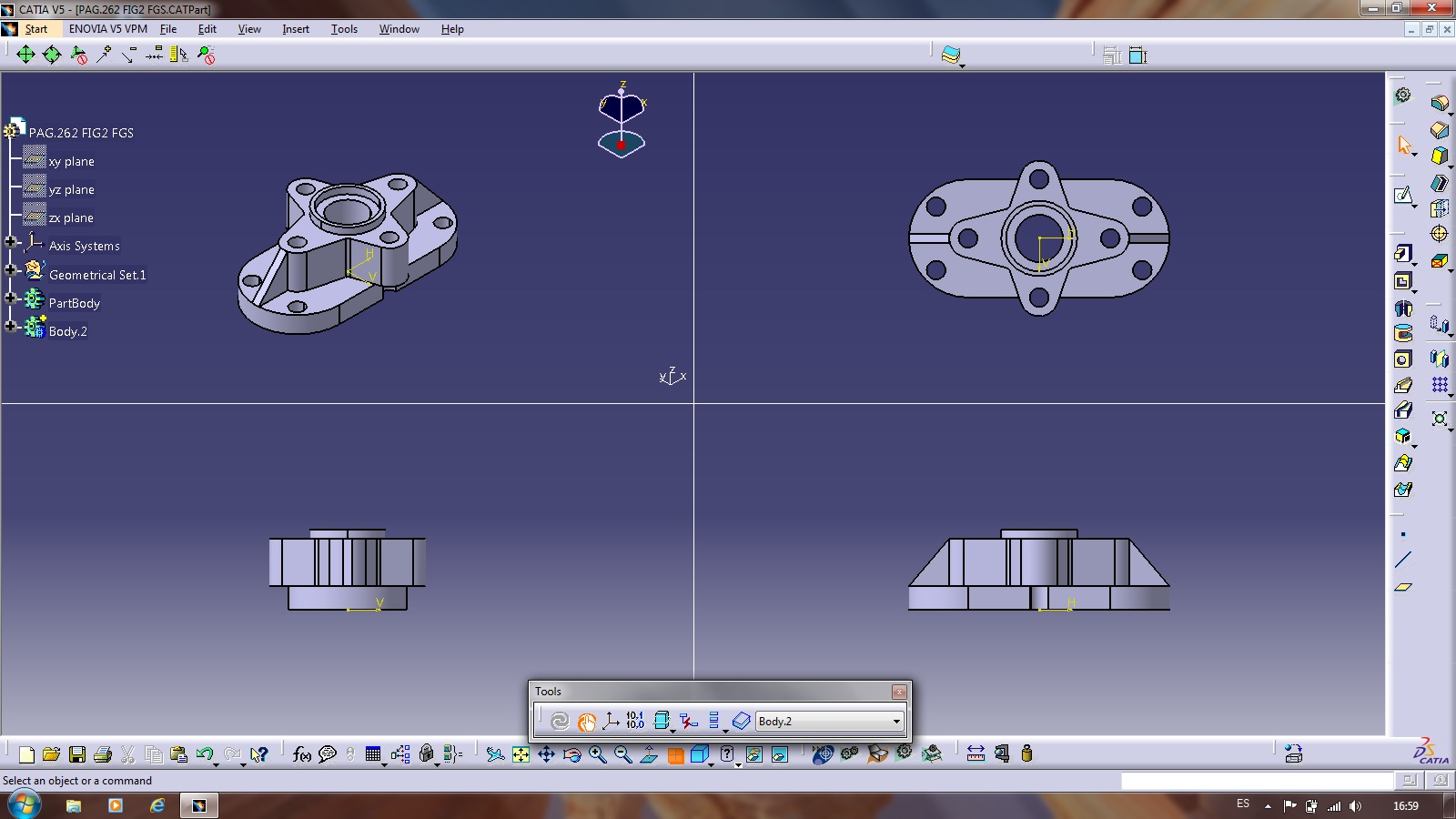Viewport: 1456px width, 819px height.
Task: Activate the Select arrow tool
Action: pos(1403,145)
